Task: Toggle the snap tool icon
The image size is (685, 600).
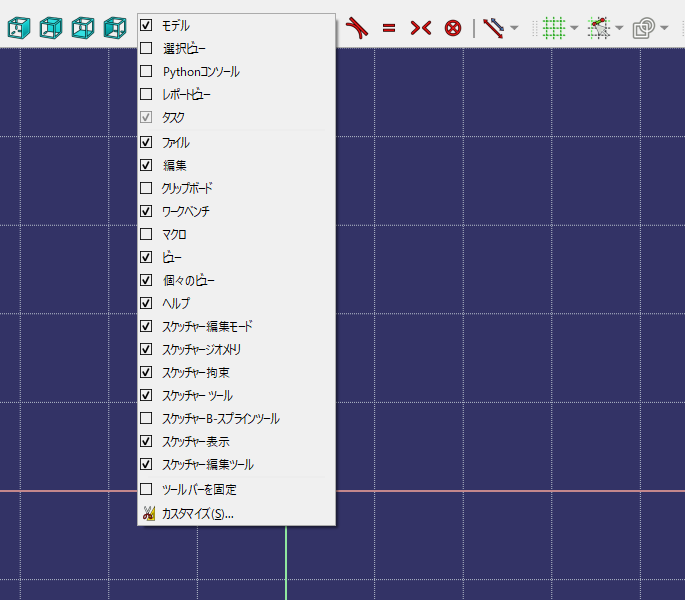Action: coord(599,28)
